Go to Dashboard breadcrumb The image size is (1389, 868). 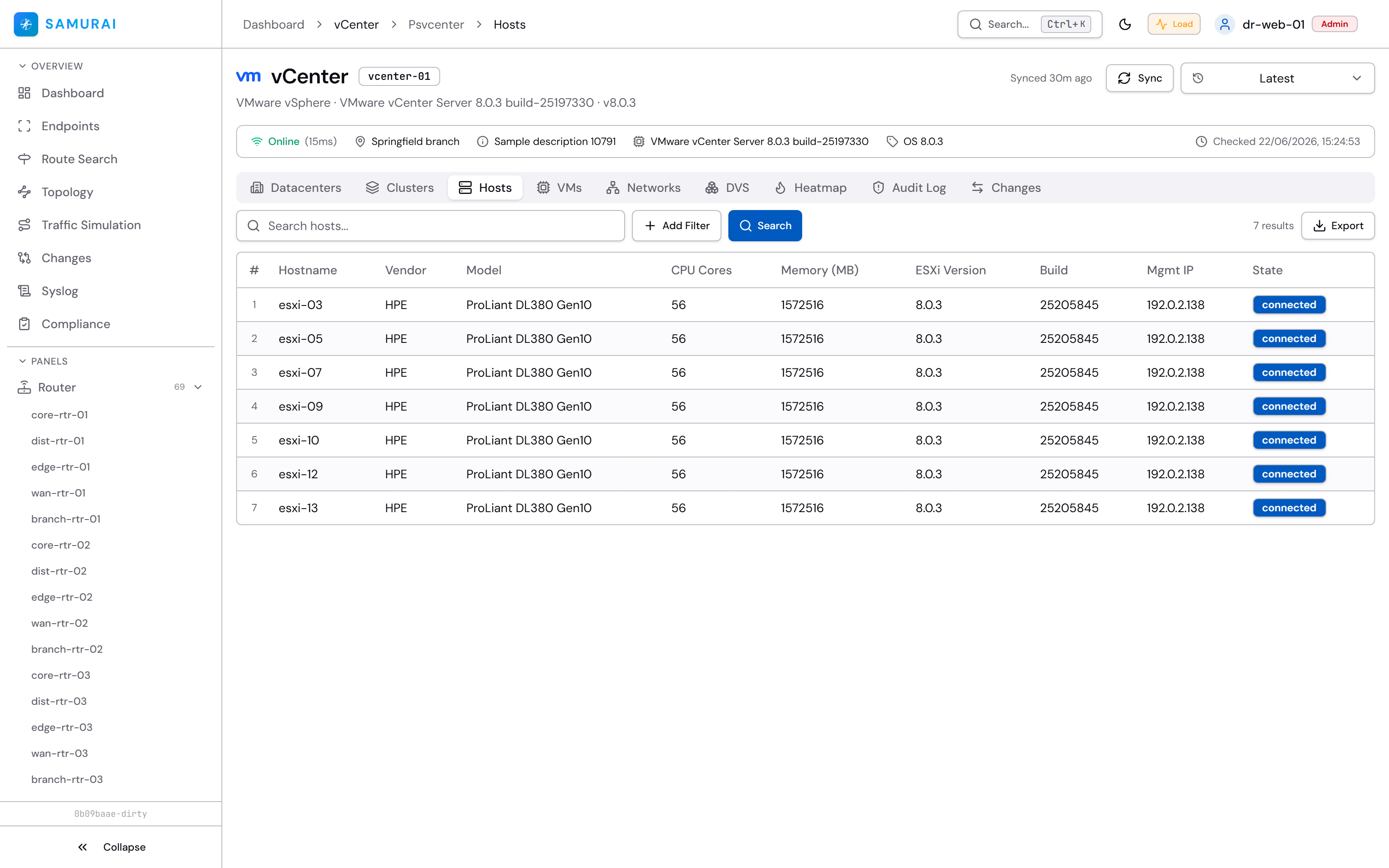pos(274,24)
